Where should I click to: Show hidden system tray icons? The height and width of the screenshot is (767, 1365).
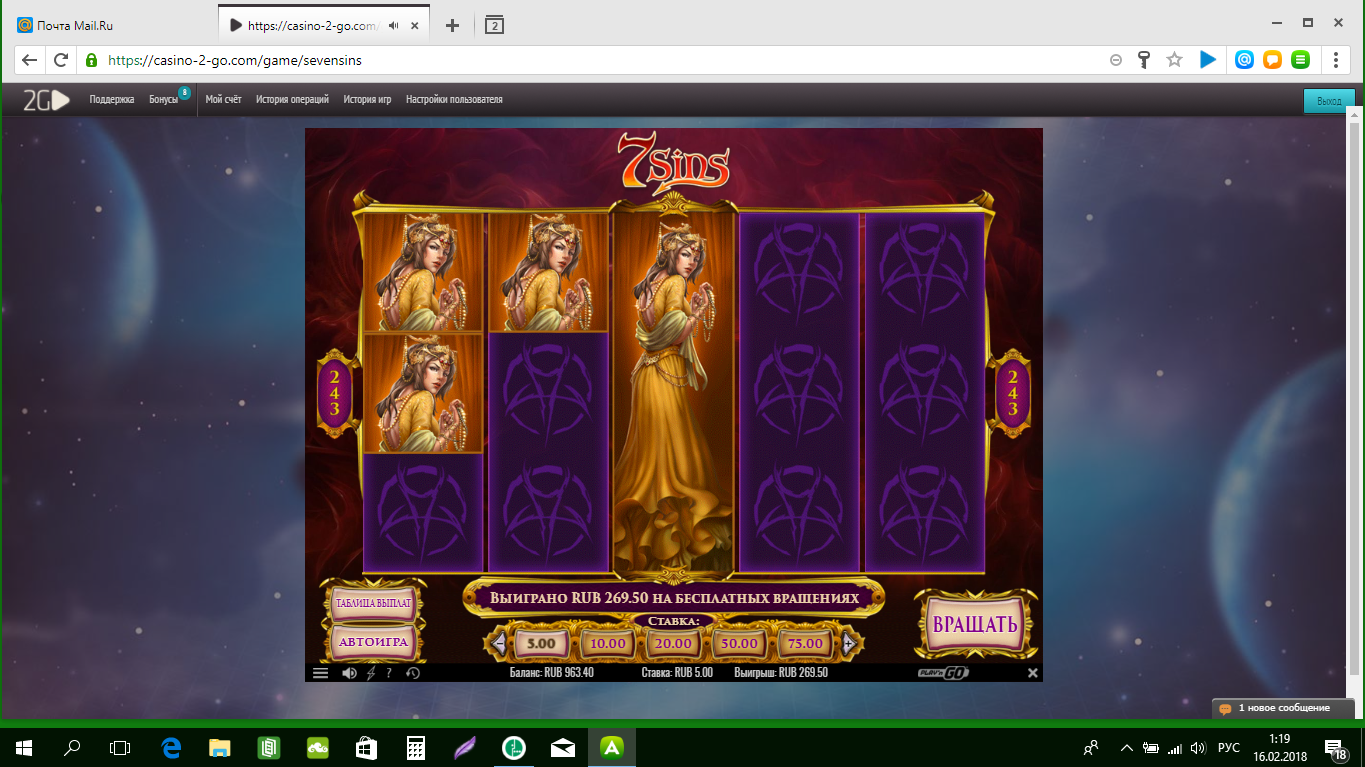pyautogui.click(x=1127, y=747)
